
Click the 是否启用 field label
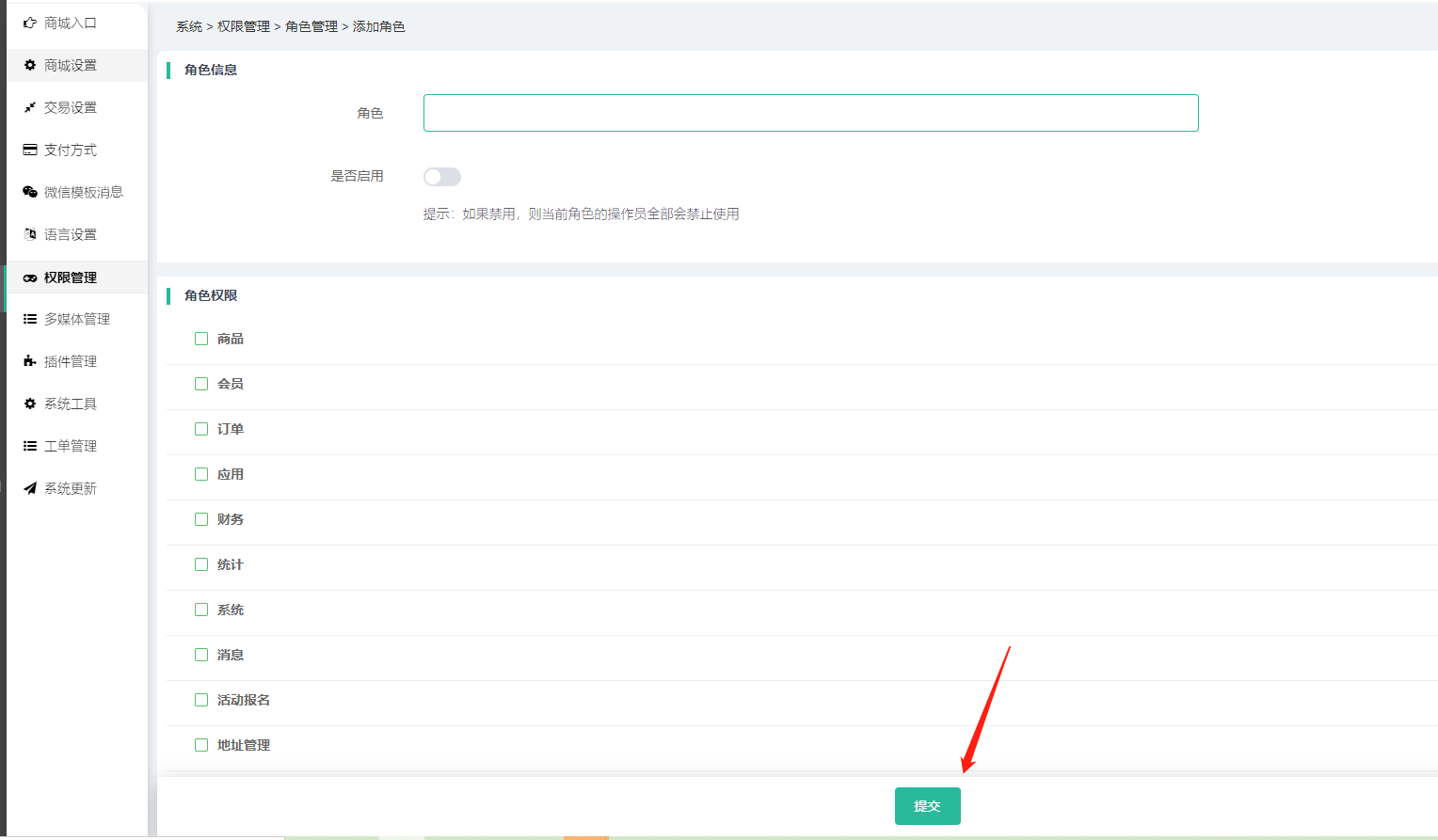coord(358,176)
